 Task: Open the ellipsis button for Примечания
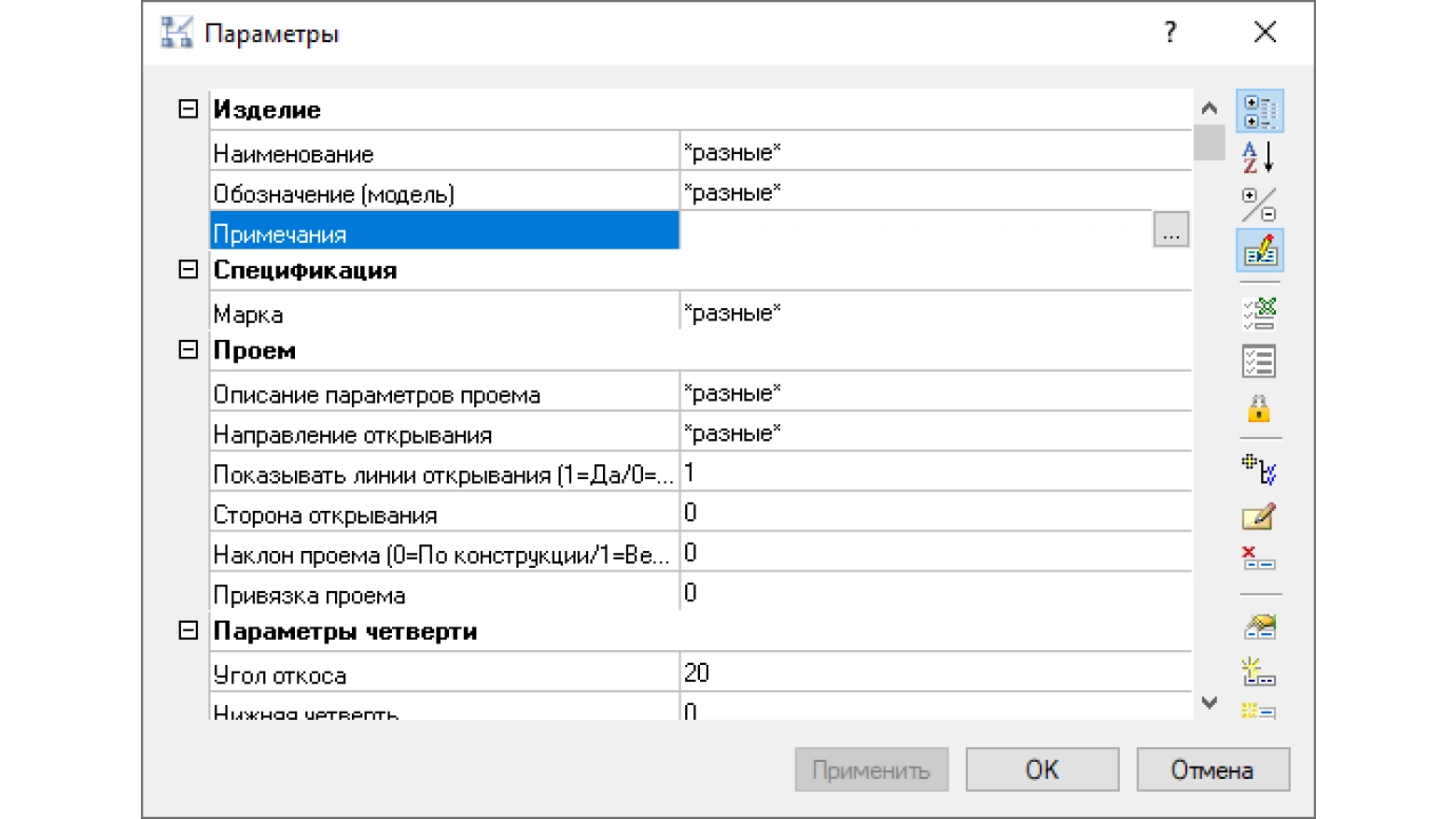(1170, 230)
